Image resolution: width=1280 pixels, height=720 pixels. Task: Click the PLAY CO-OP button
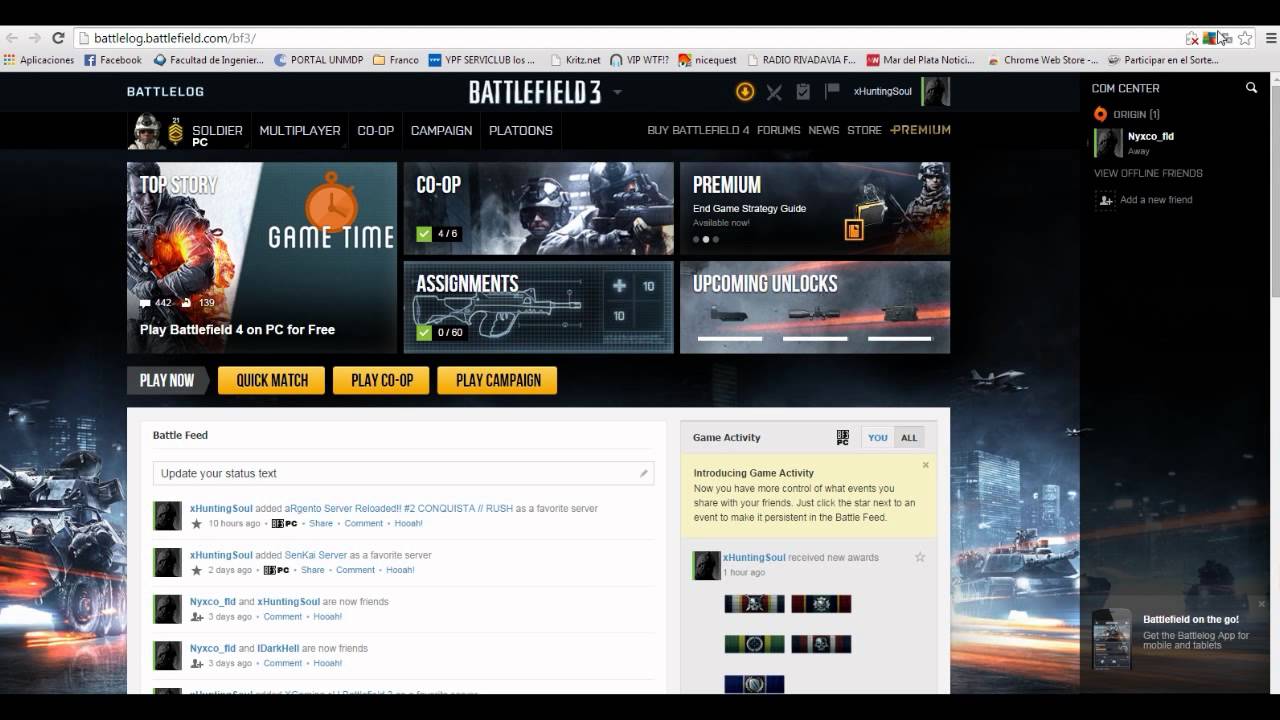(381, 380)
